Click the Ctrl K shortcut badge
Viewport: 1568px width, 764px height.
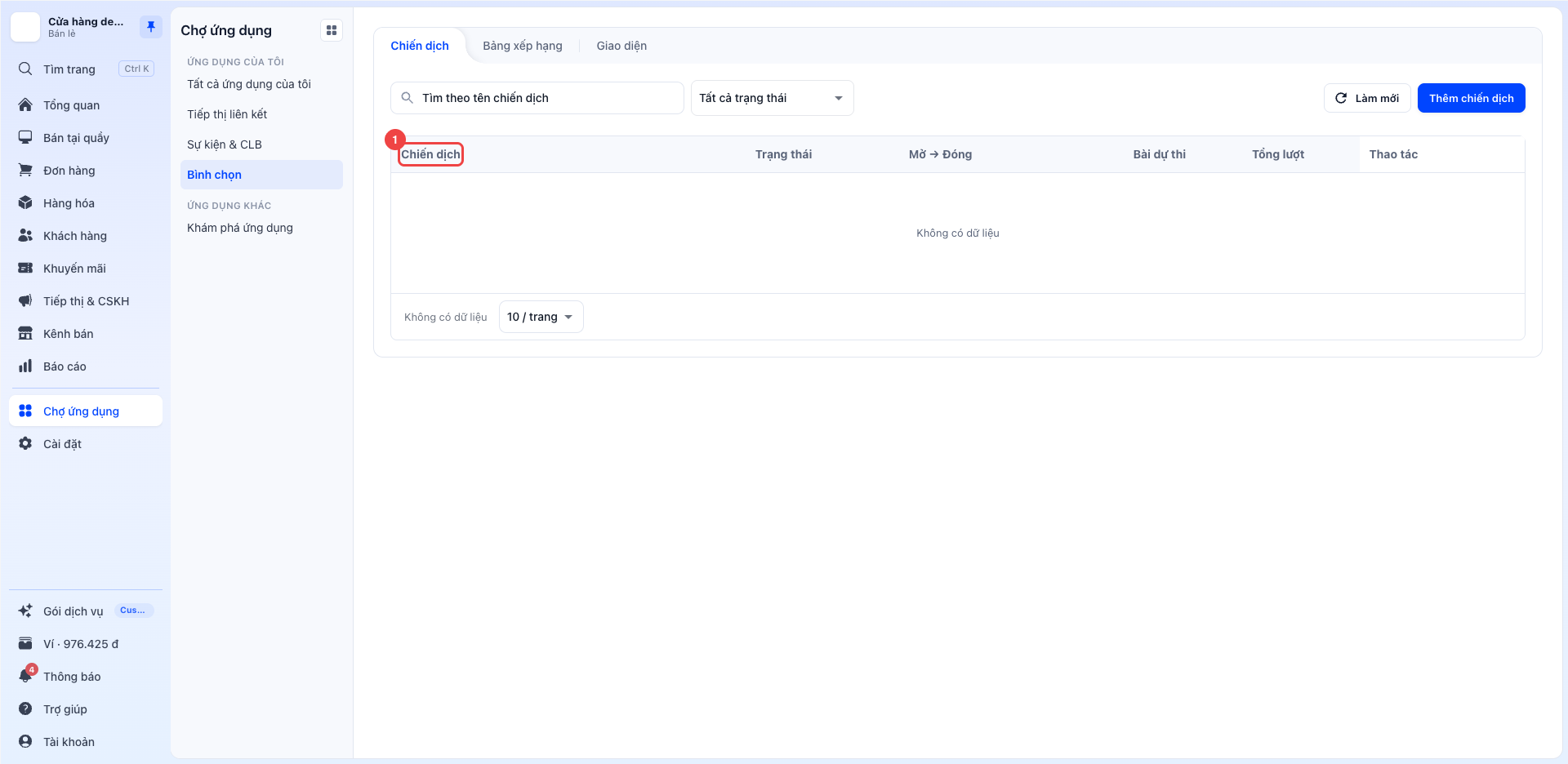click(136, 69)
